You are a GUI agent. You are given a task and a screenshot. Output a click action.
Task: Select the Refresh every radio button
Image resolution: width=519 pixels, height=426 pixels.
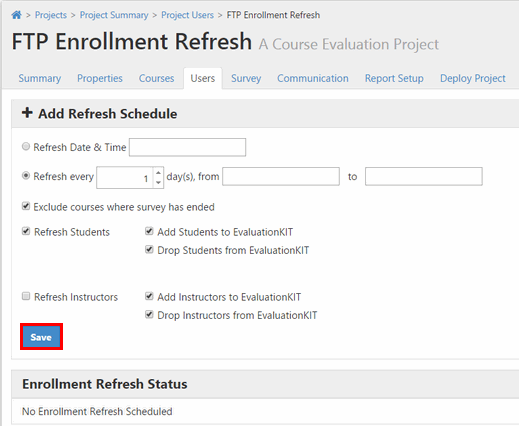[26, 176]
